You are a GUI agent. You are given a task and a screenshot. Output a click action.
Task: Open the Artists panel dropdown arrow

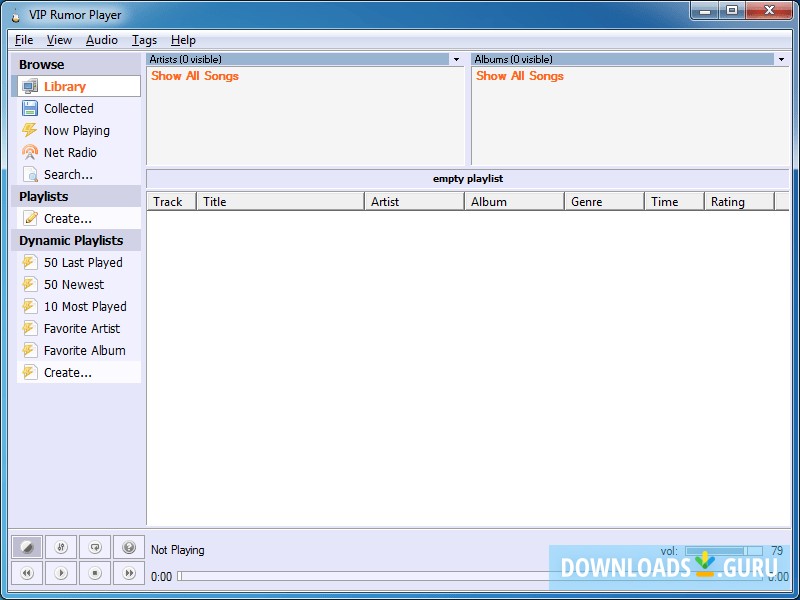456,59
